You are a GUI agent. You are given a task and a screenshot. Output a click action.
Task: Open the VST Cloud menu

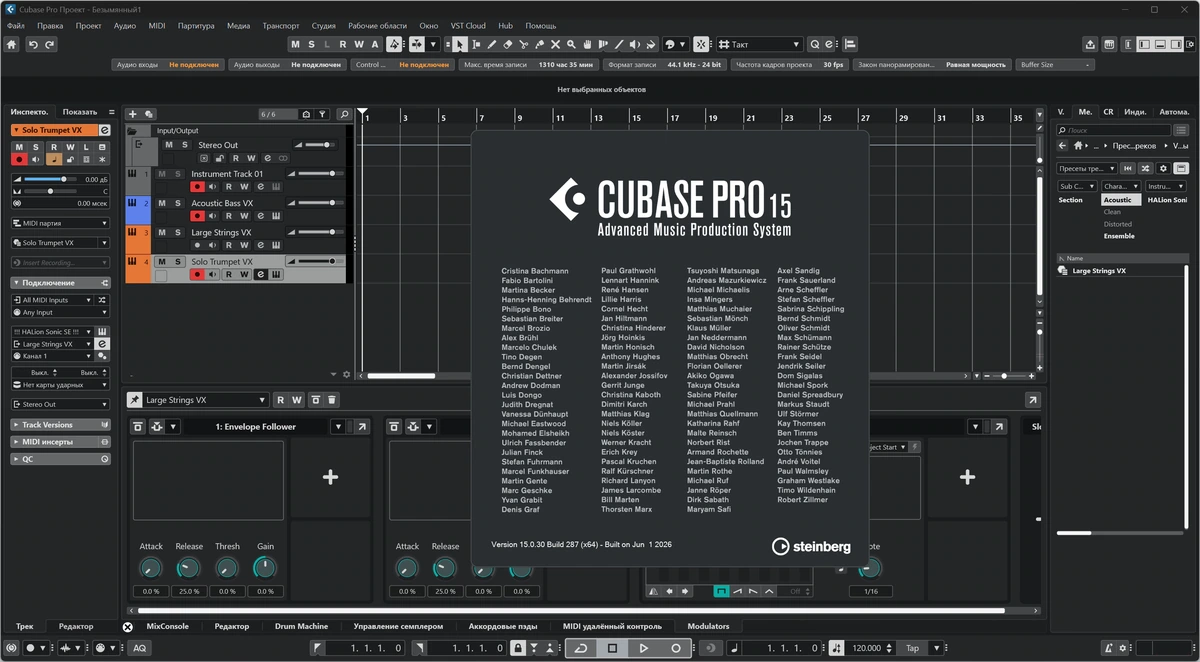[468, 25]
